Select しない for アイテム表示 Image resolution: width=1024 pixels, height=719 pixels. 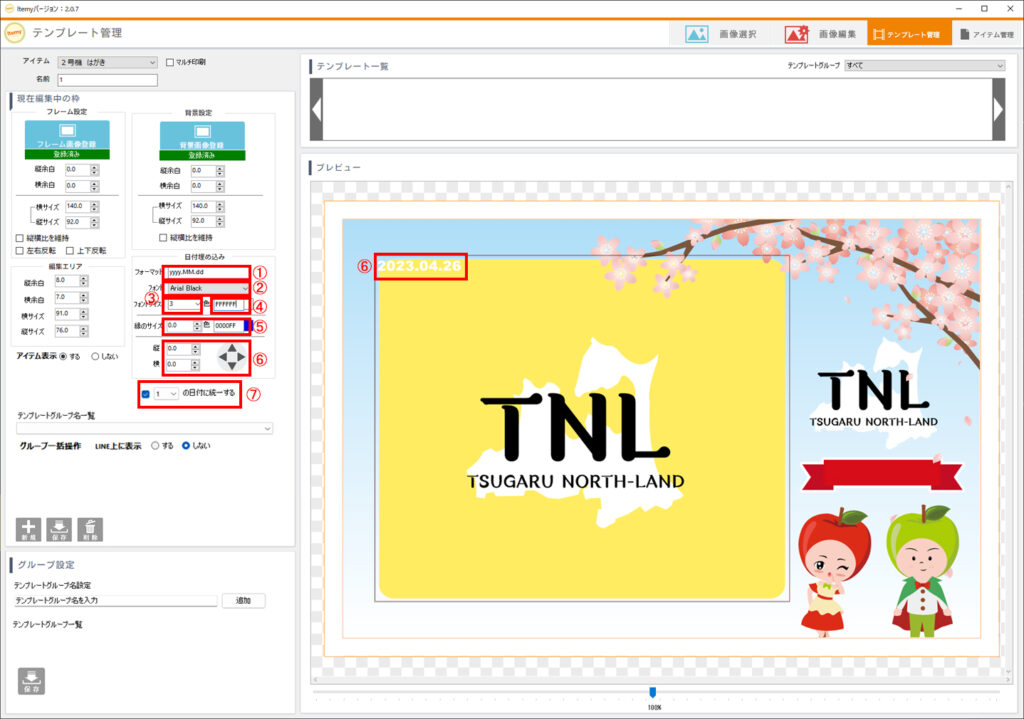pos(97,355)
